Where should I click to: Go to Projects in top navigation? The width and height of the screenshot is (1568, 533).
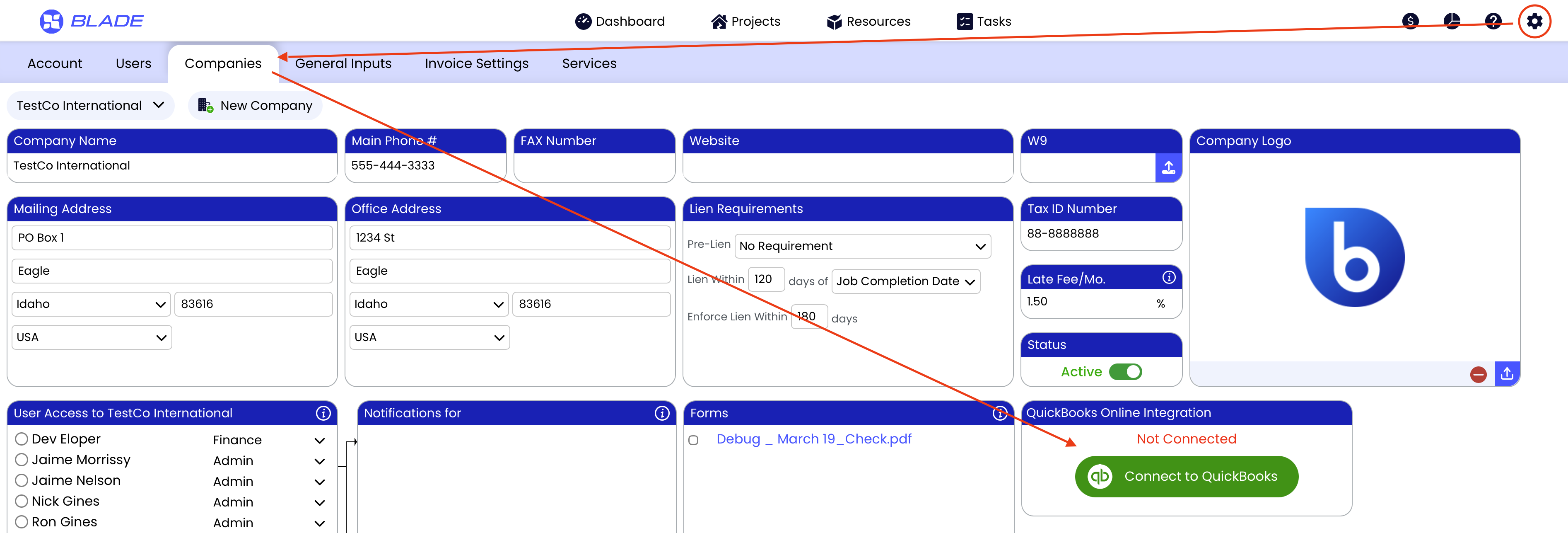745,21
